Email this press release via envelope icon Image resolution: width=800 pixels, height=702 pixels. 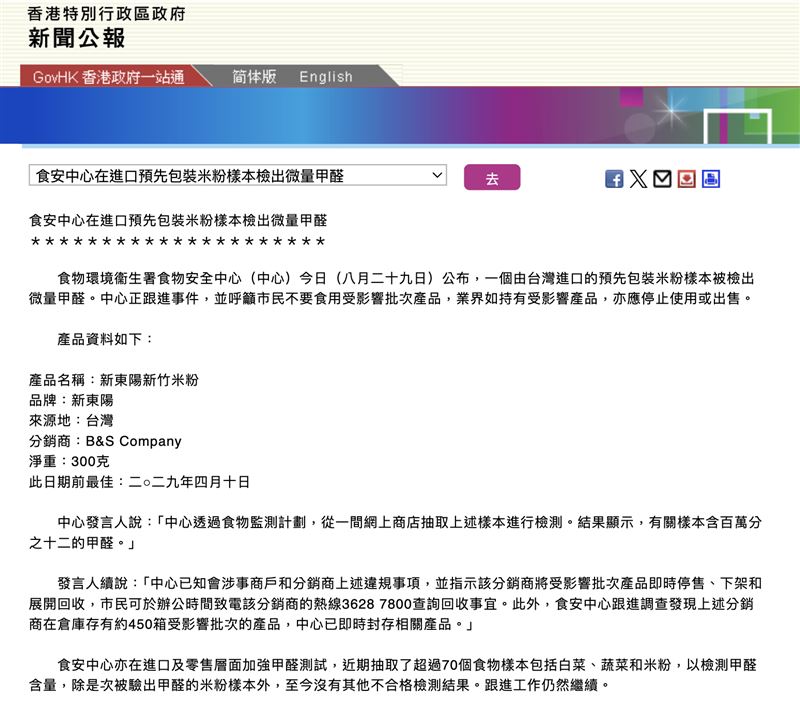(x=662, y=179)
